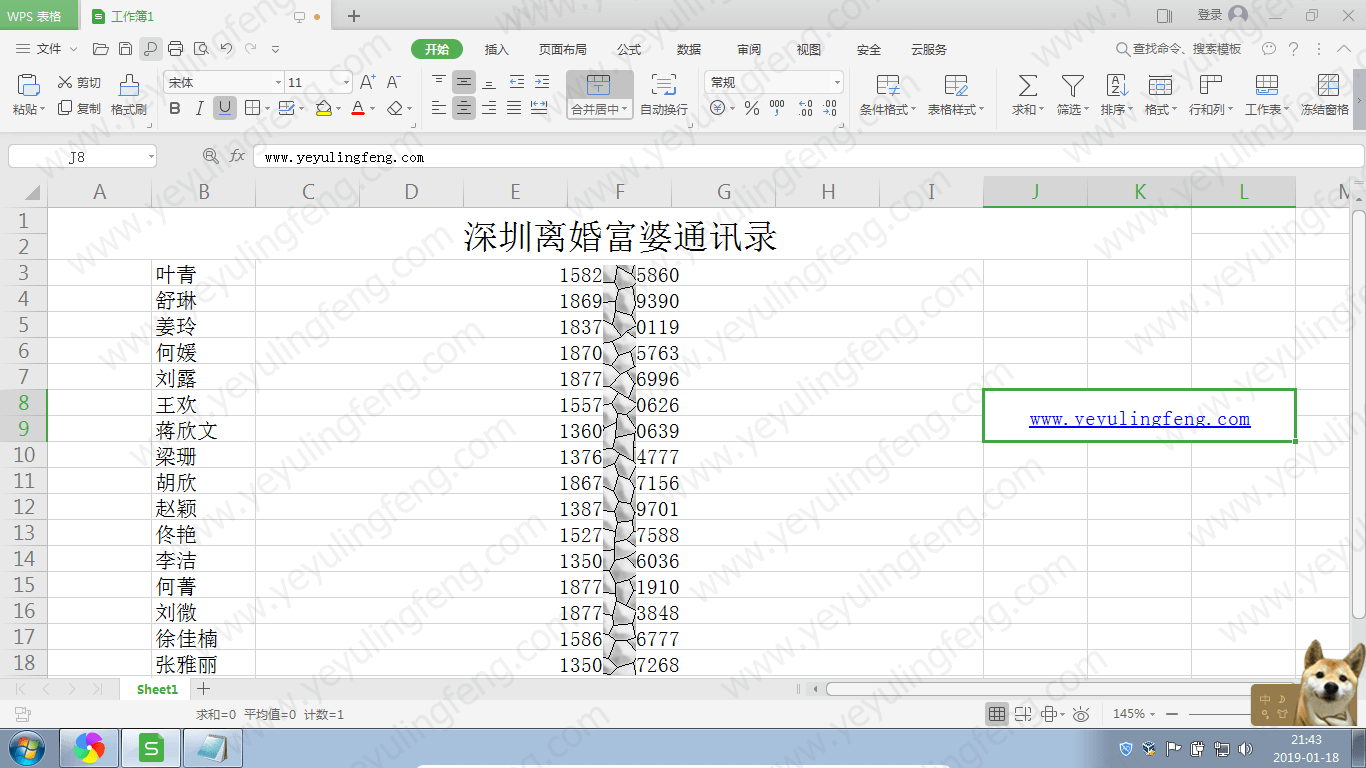
Task: Switch to the 插入 ribbon tab
Action: click(x=496, y=49)
